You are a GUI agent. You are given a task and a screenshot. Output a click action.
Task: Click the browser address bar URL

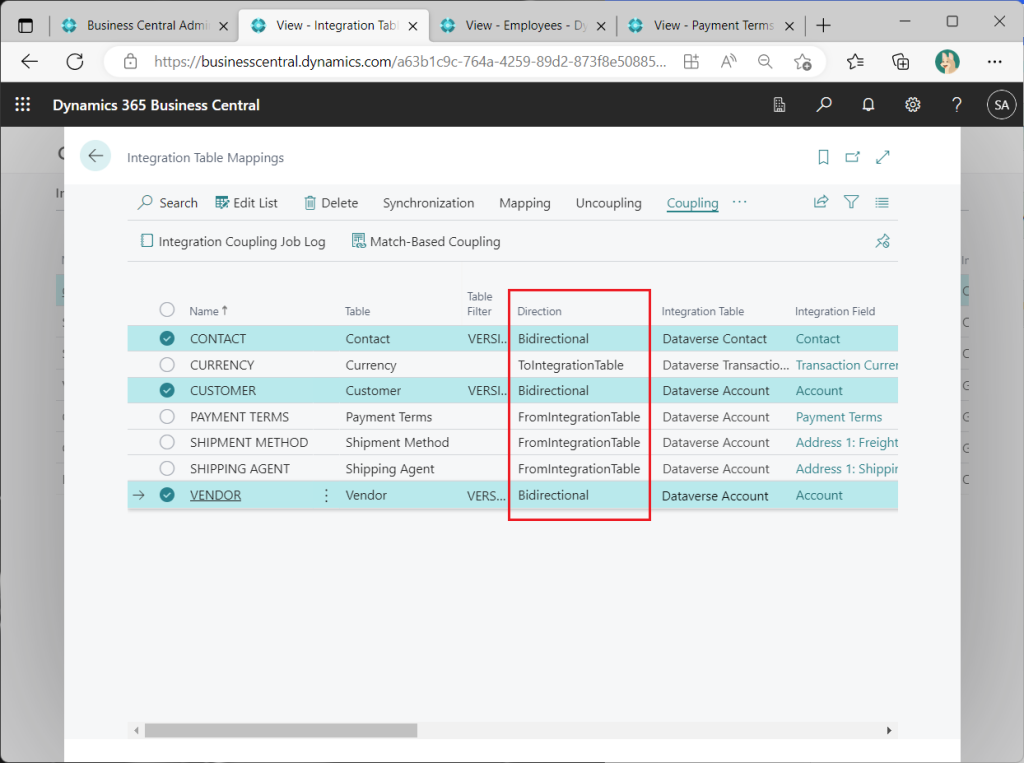(x=410, y=61)
